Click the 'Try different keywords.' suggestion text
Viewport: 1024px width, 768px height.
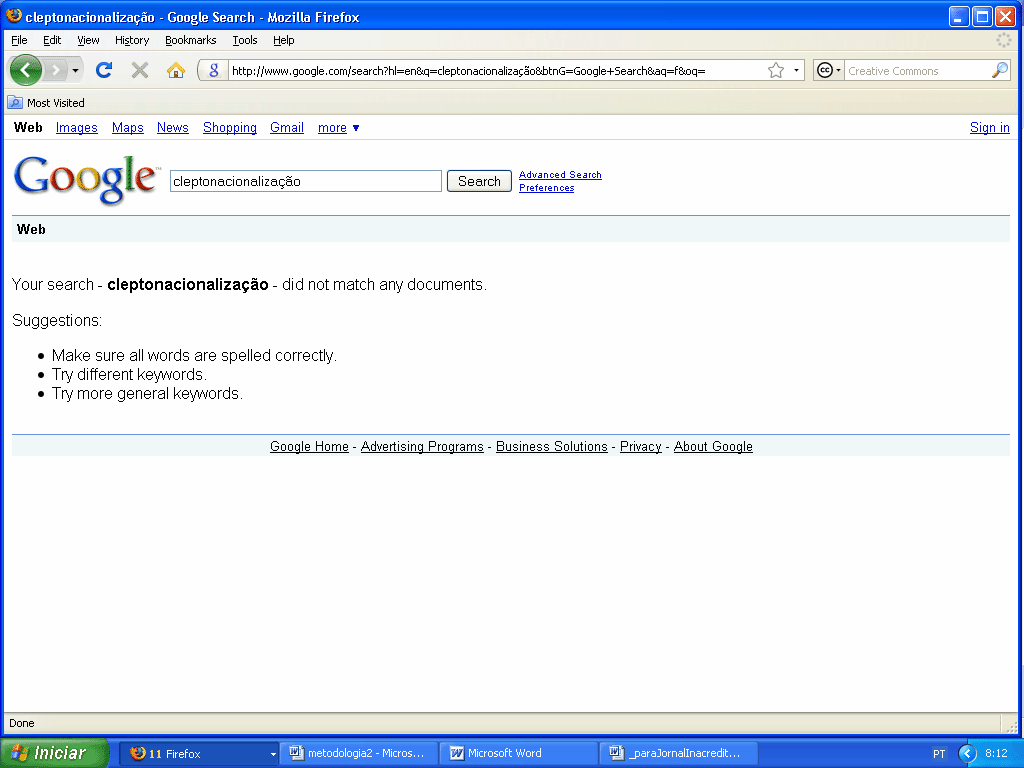coord(129,374)
